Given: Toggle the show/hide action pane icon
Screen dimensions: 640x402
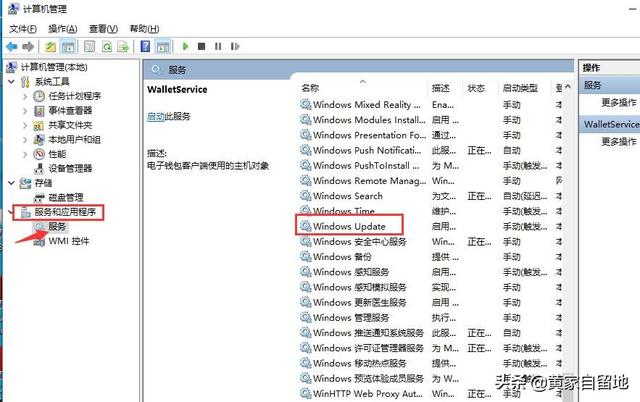Looking at the screenshot, I should tap(162, 47).
